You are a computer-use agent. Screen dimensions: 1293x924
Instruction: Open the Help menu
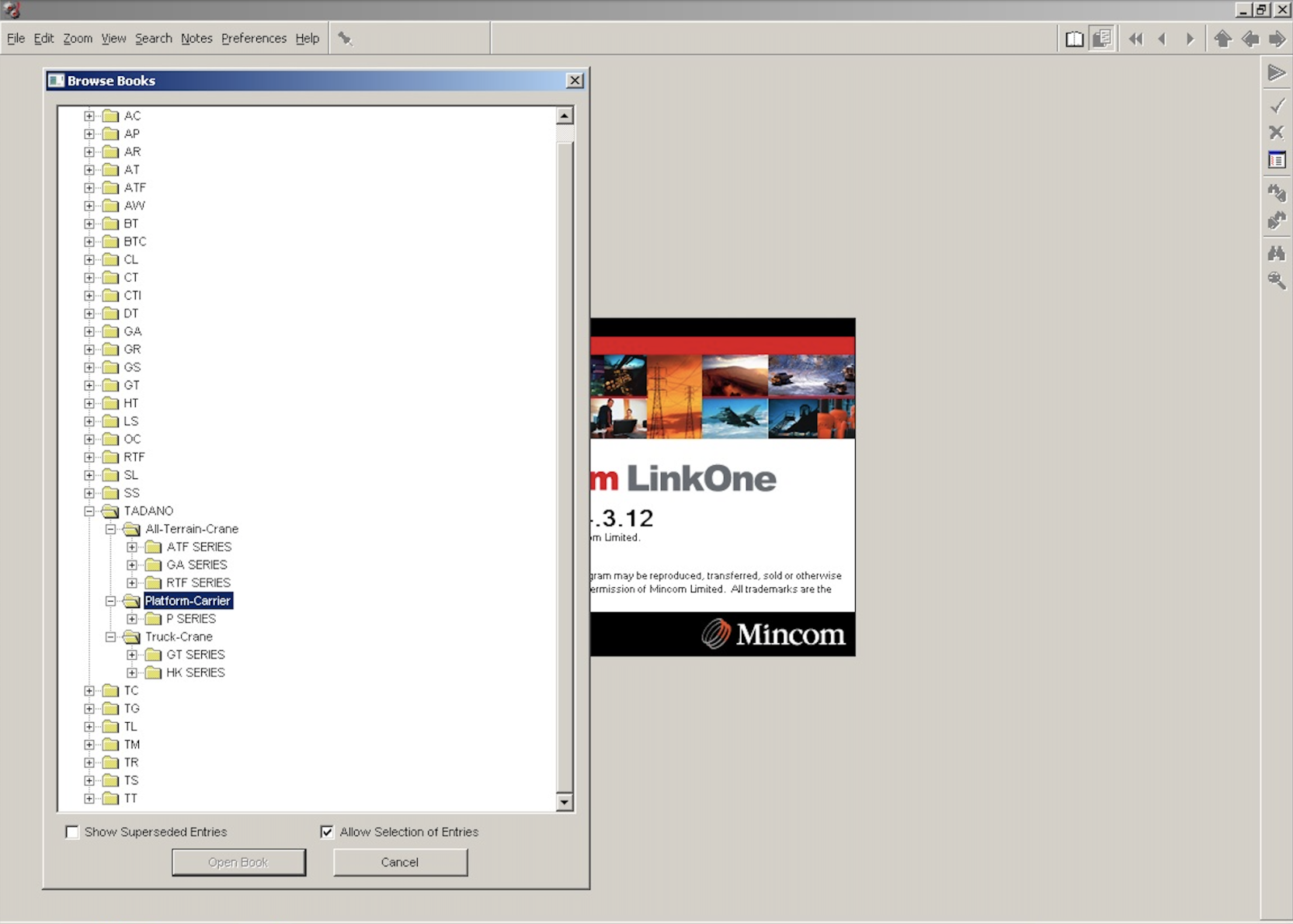[x=307, y=38]
